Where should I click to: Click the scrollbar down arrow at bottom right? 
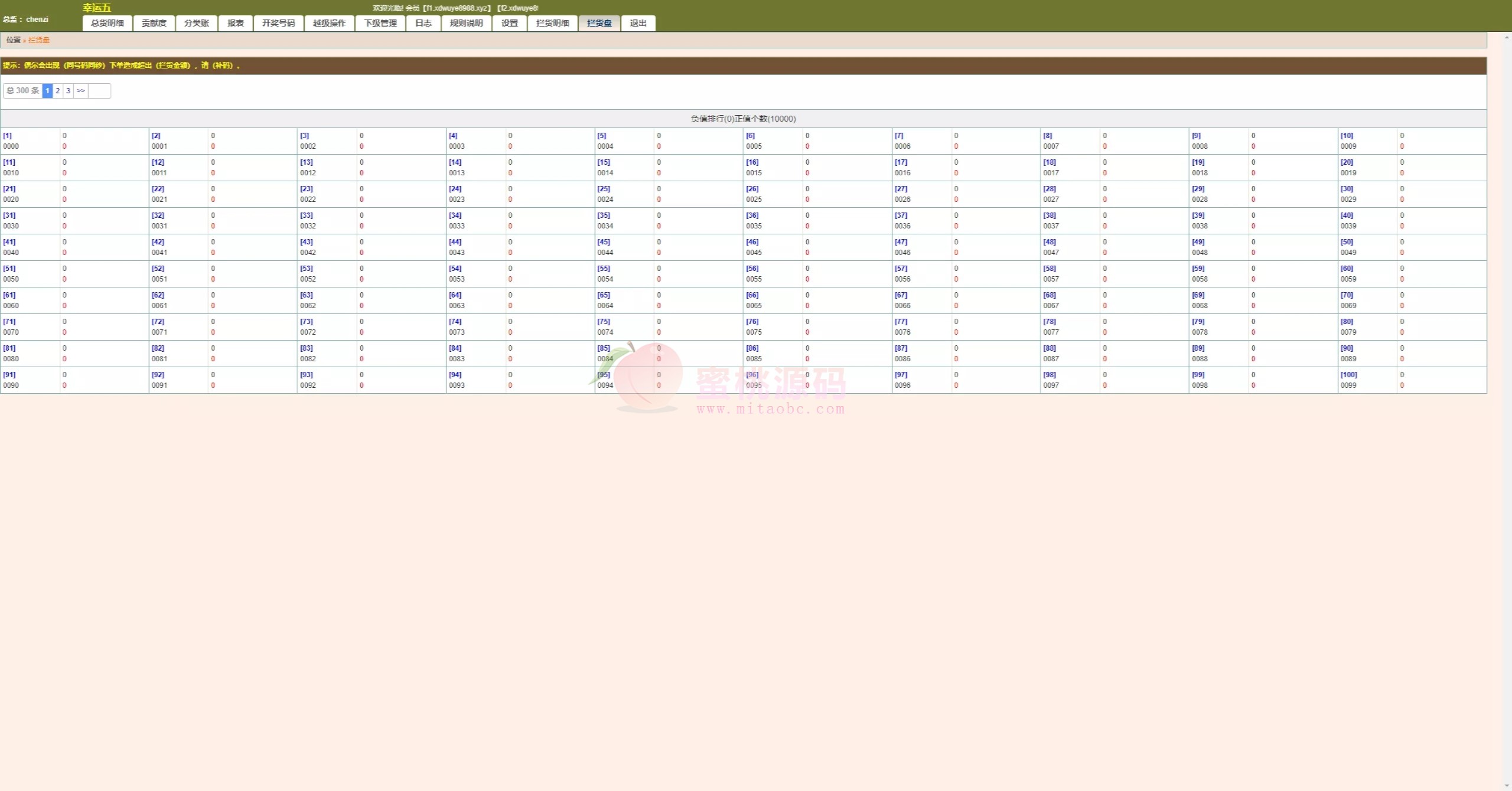(1507, 786)
